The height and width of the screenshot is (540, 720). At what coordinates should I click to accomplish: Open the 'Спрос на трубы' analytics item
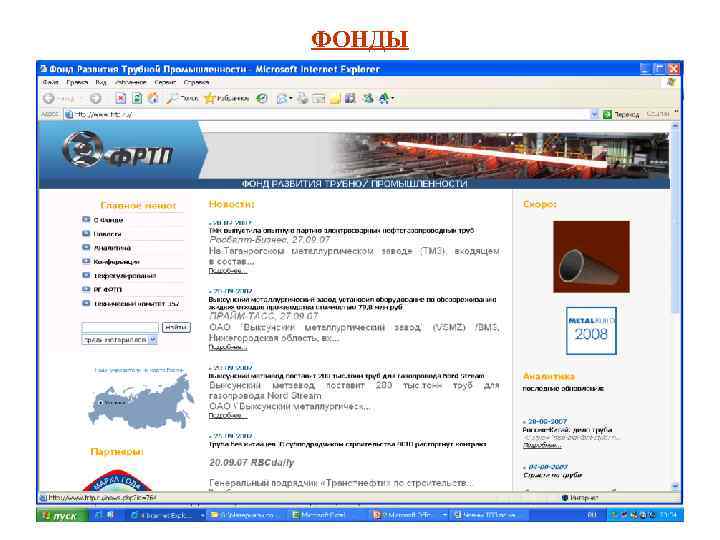click(553, 475)
